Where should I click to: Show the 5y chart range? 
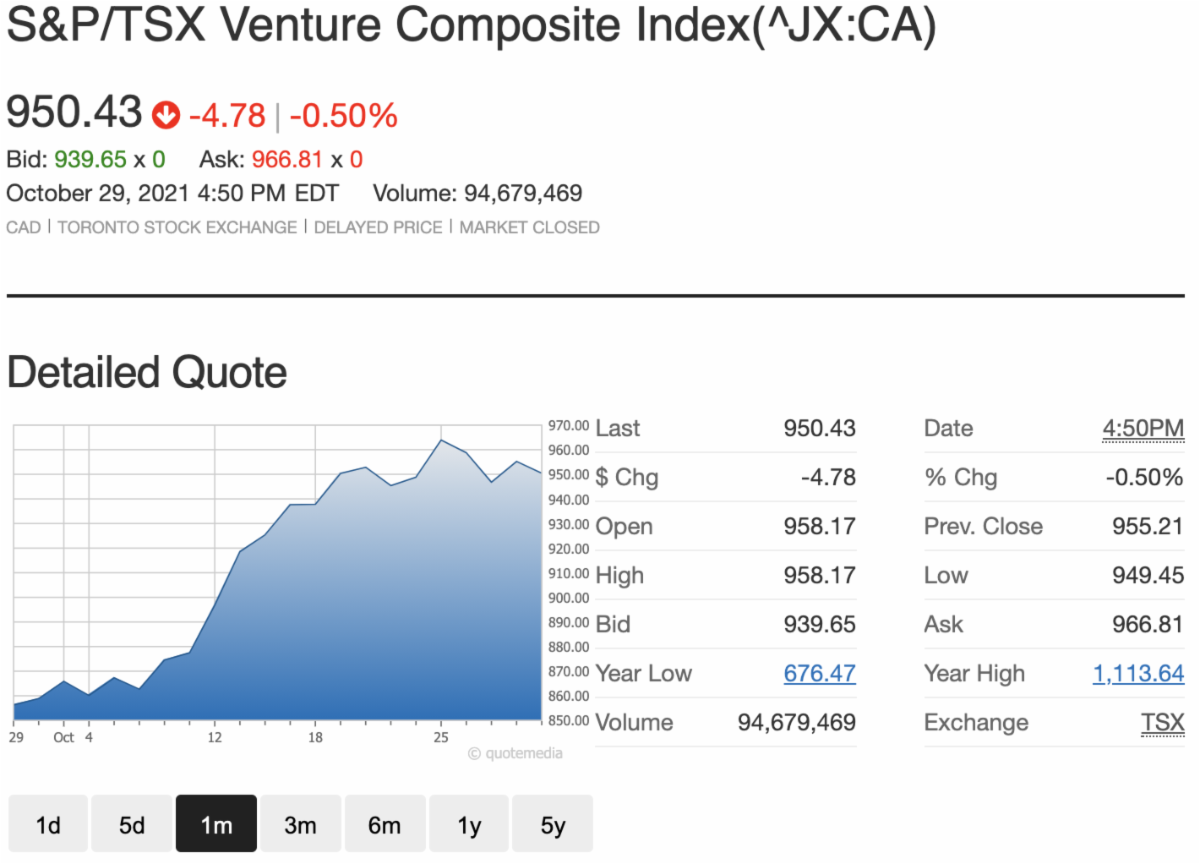[x=553, y=825]
